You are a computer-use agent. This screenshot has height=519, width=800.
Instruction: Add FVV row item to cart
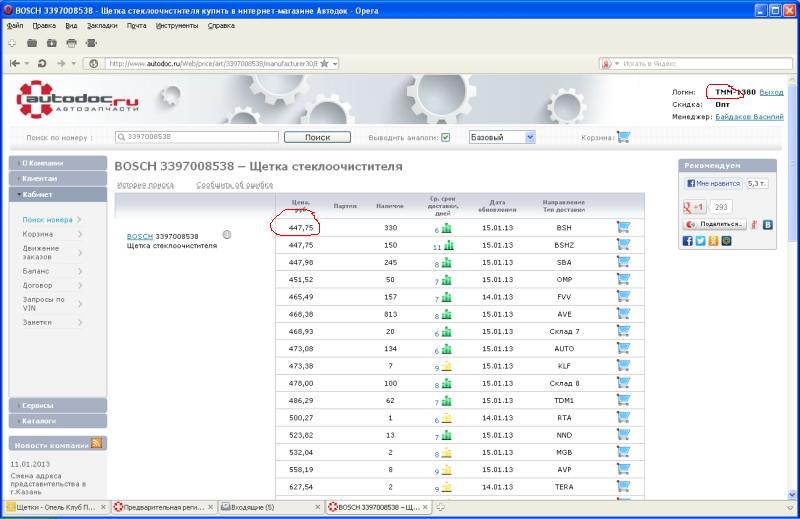(623, 296)
